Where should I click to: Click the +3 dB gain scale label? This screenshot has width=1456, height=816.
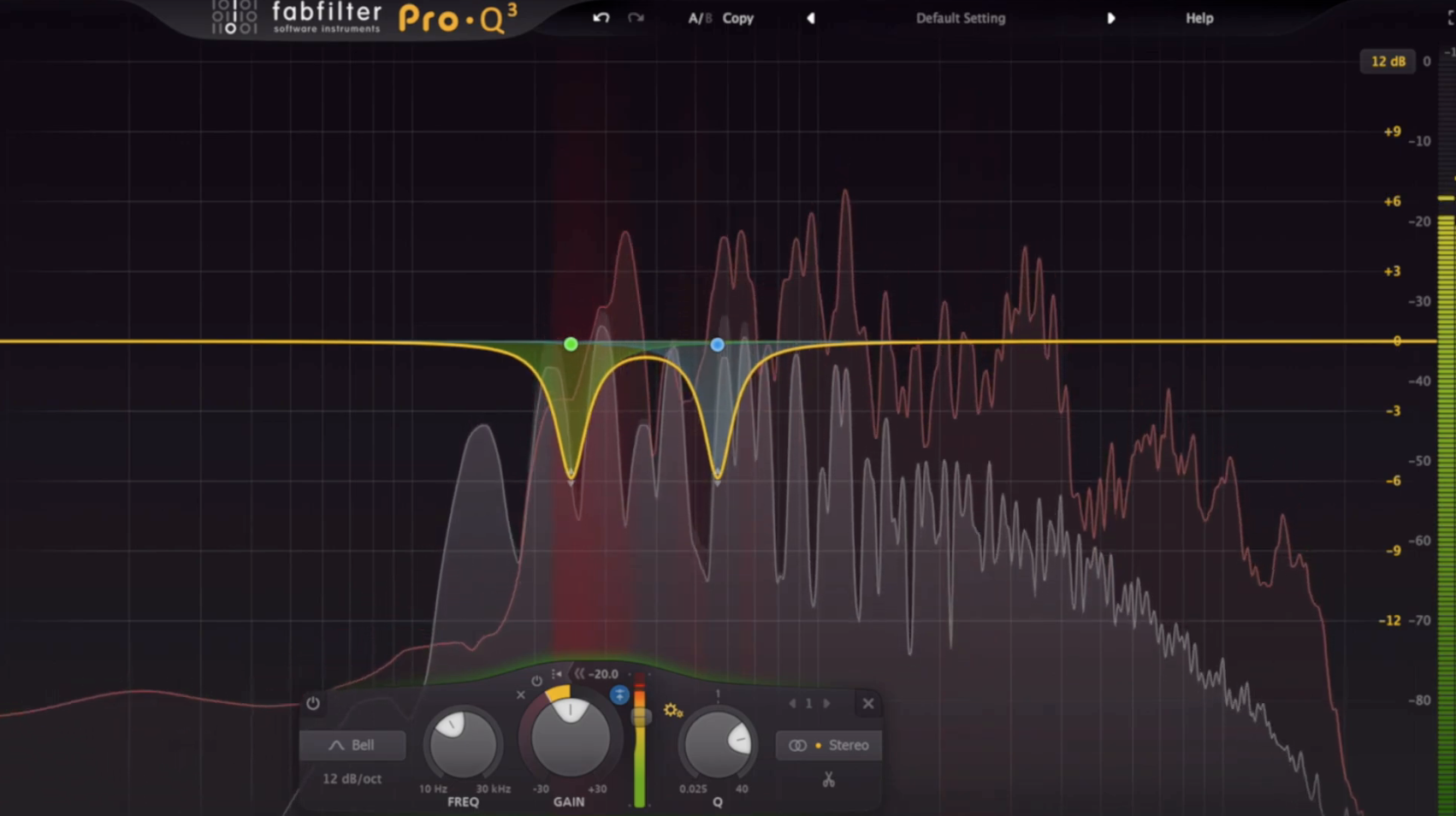pyautogui.click(x=1392, y=271)
